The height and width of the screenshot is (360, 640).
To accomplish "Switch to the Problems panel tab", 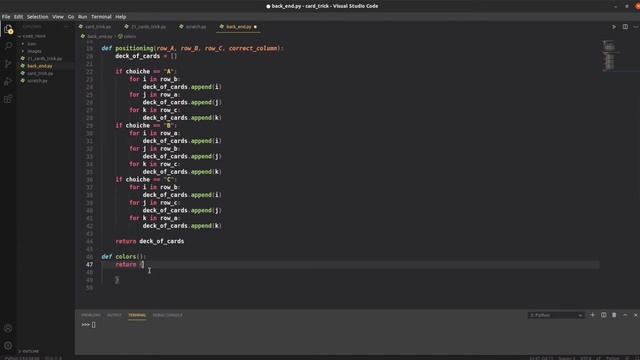I will coord(91,315).
